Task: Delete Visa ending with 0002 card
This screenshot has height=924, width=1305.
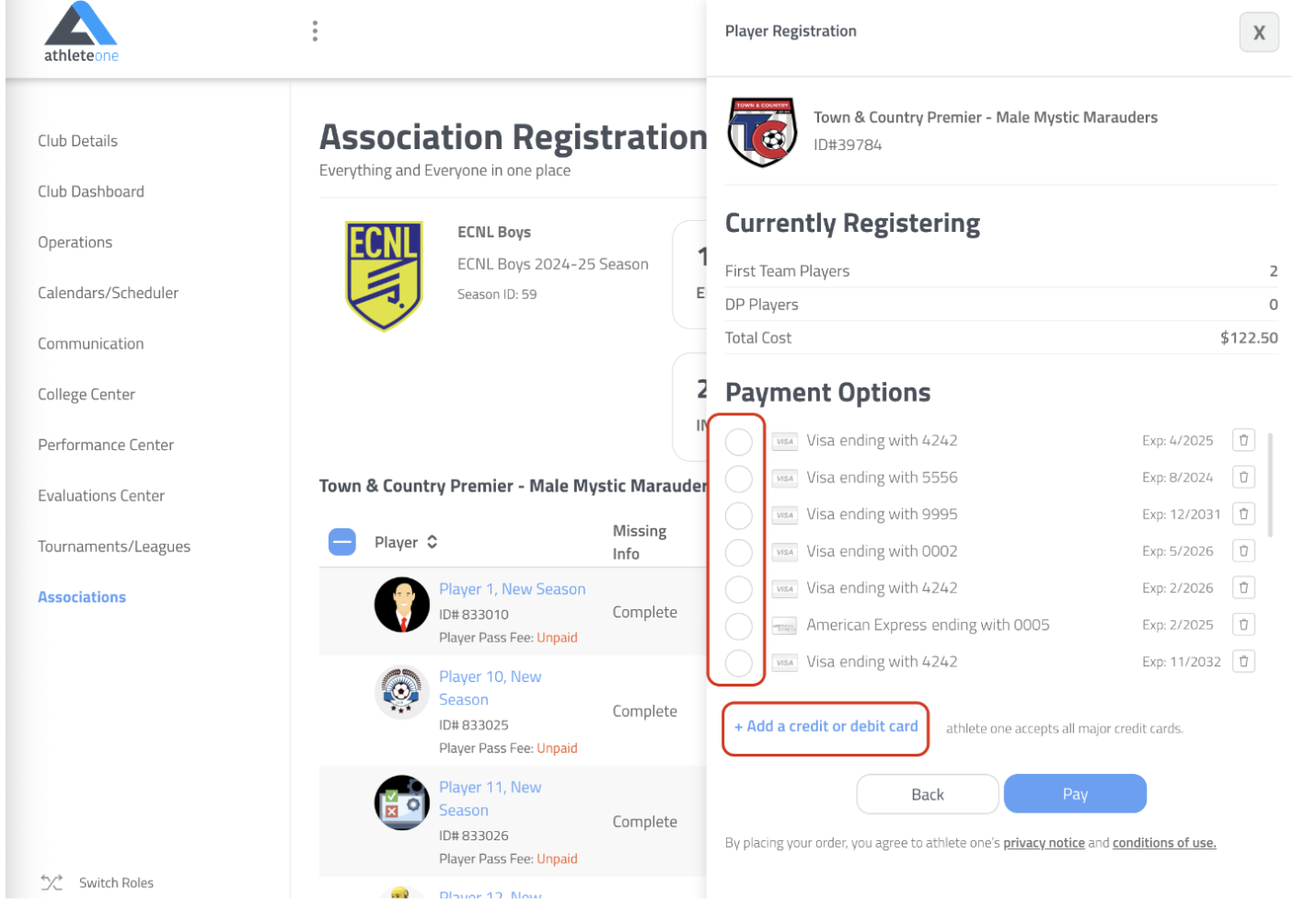Action: point(1243,551)
